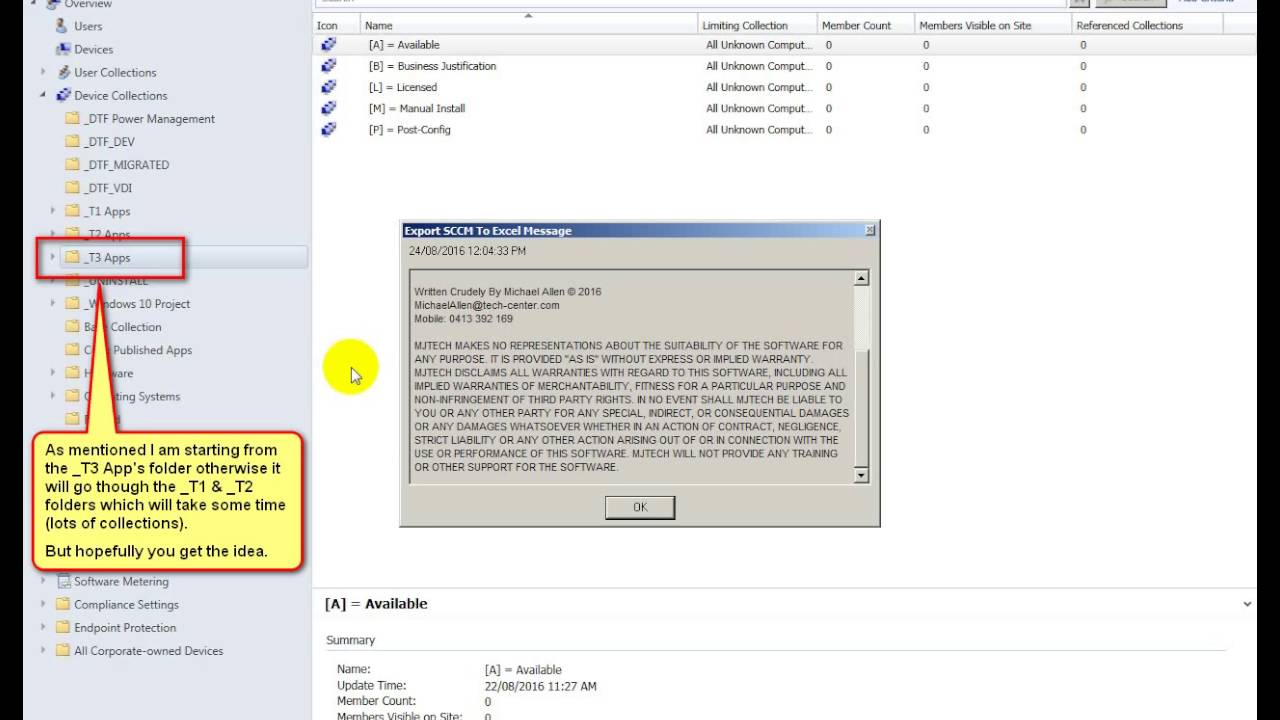Click the collection icon for [M] = Manual Install

tap(328, 108)
